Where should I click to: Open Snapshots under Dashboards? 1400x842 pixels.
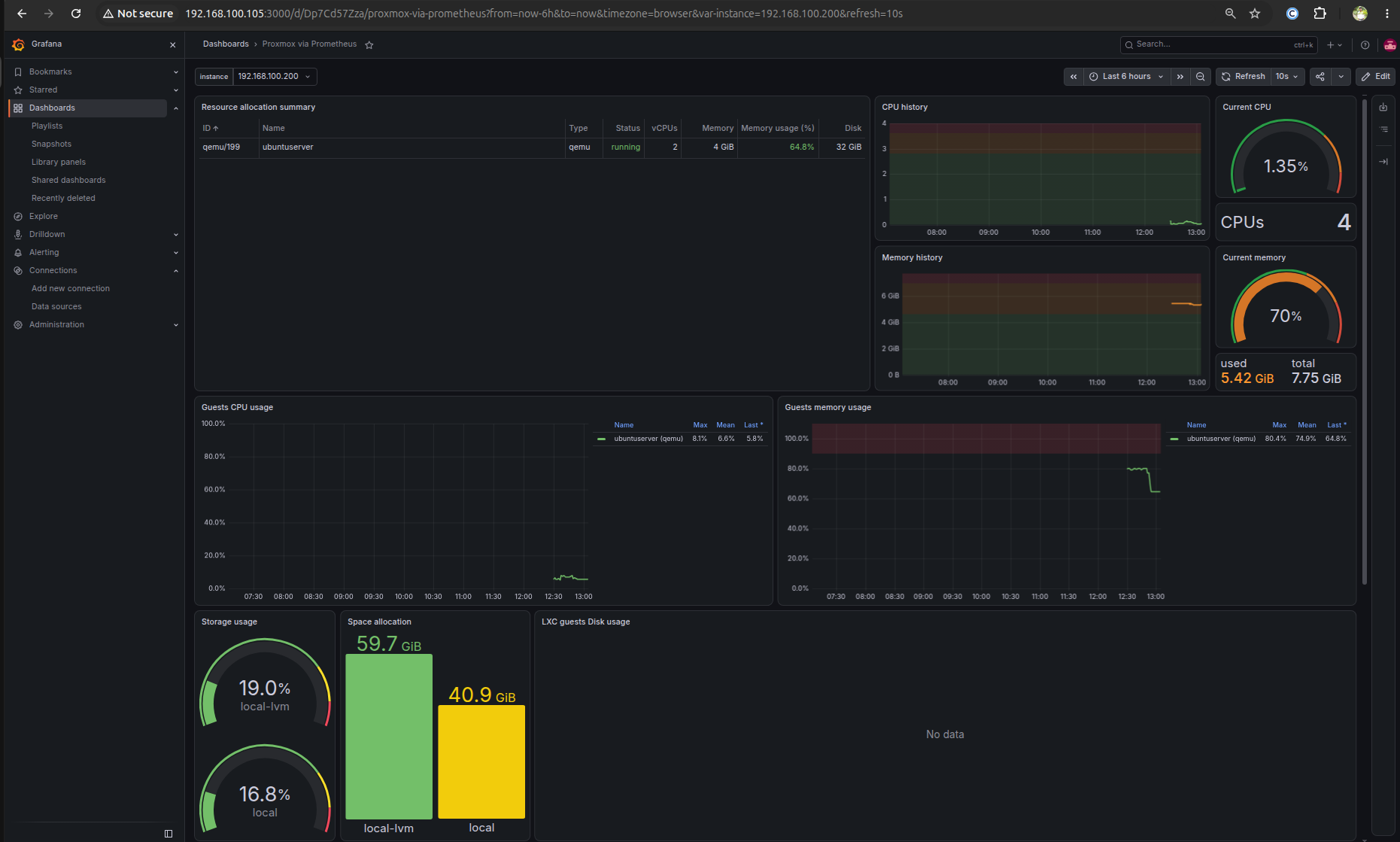(51, 144)
